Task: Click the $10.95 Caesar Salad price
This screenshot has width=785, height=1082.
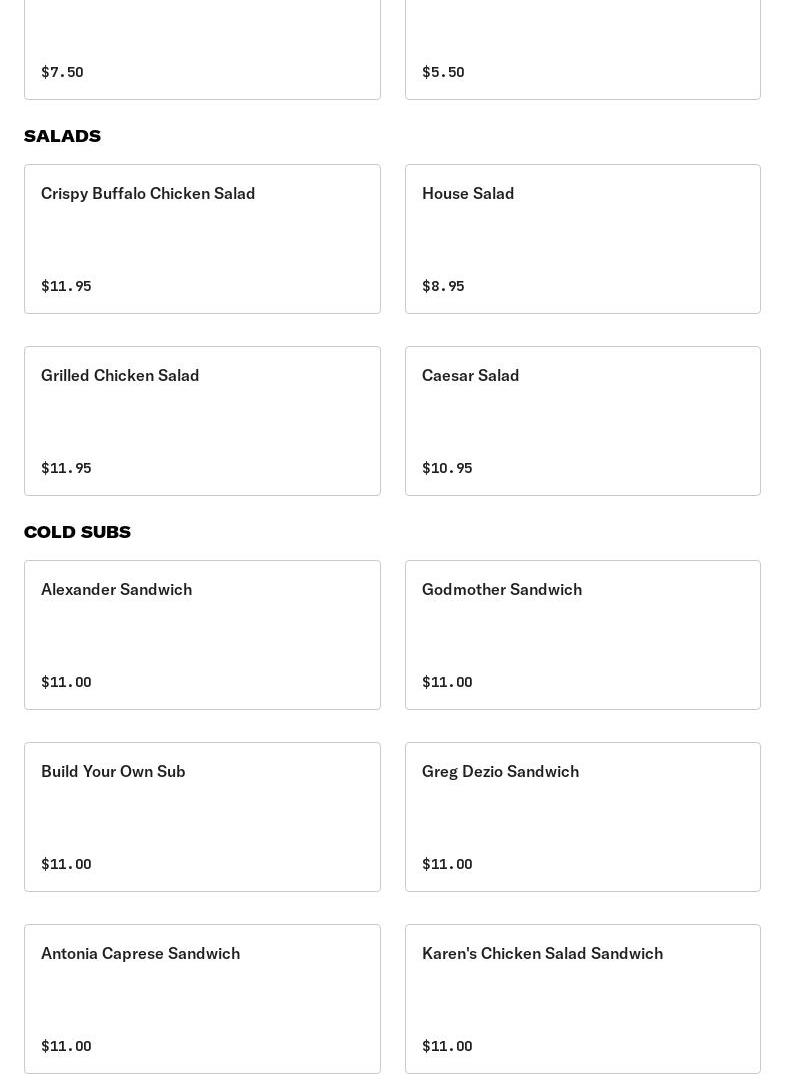Action: pyautogui.click(x=447, y=468)
